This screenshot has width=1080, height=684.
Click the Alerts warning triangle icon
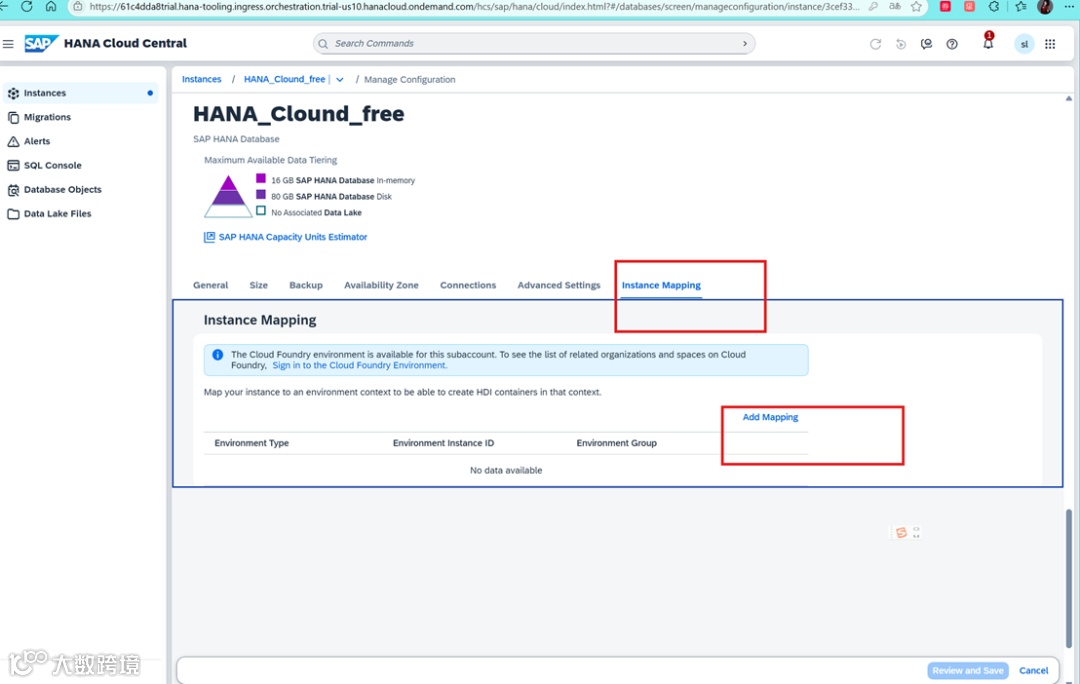pos(13,141)
